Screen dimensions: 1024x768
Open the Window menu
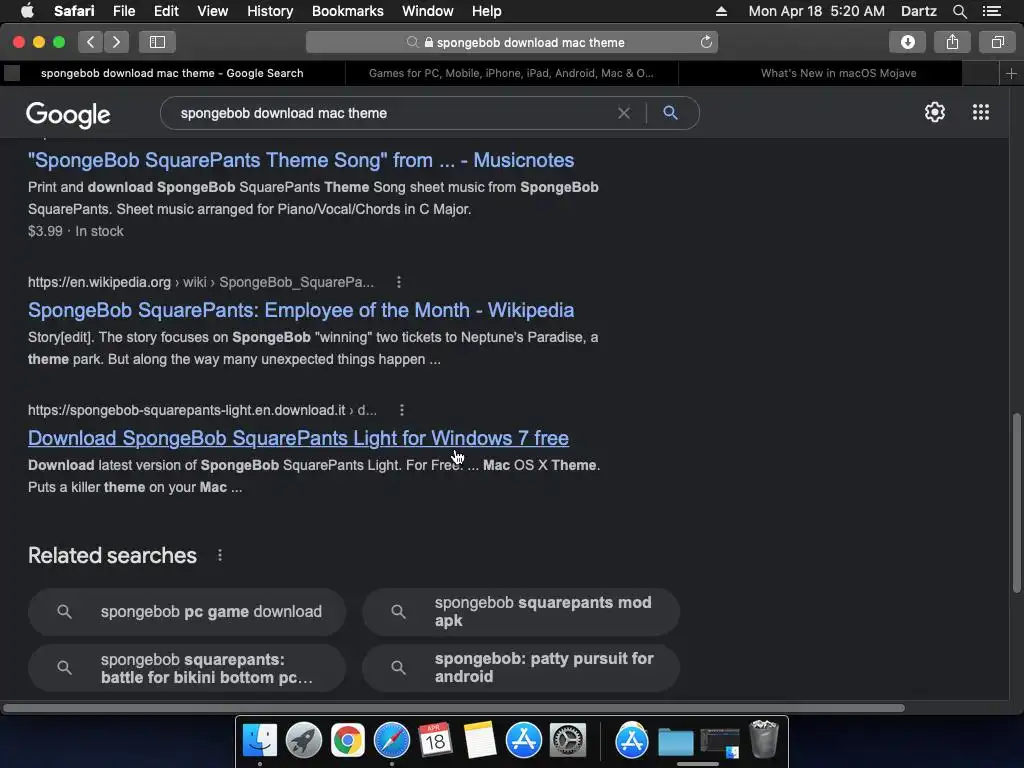427,11
